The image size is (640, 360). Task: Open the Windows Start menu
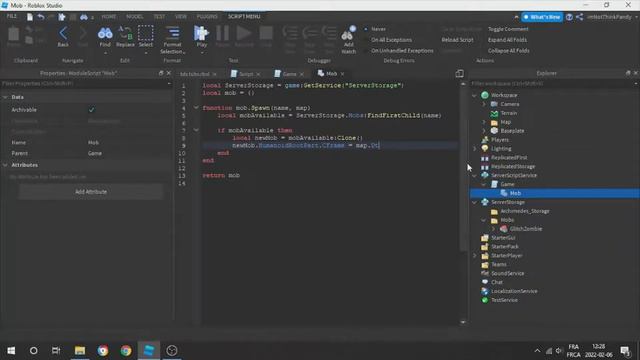pyautogui.click(x=11, y=350)
